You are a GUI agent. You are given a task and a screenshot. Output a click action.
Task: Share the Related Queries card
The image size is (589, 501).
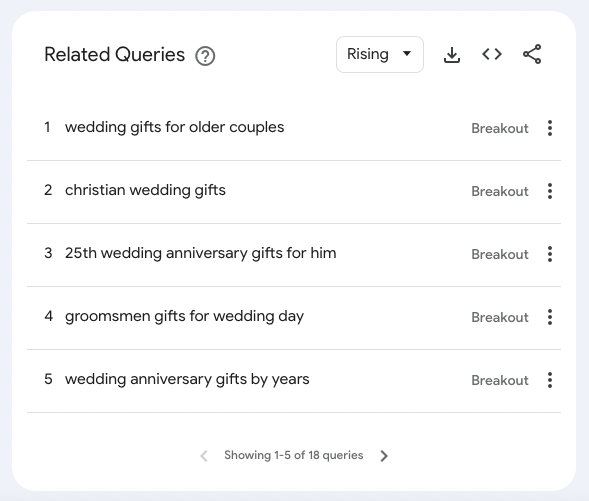pyautogui.click(x=532, y=54)
